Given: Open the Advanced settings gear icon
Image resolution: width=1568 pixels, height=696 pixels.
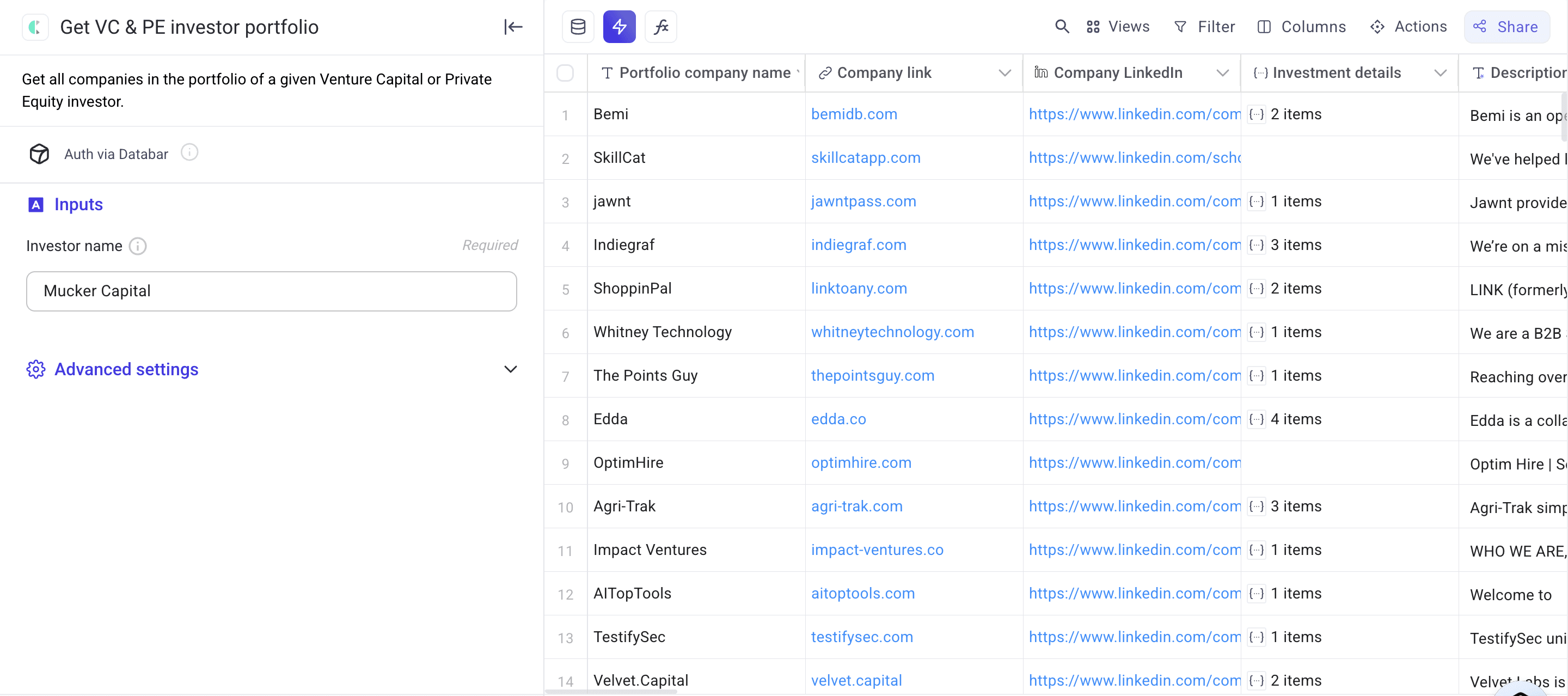Looking at the screenshot, I should point(35,369).
